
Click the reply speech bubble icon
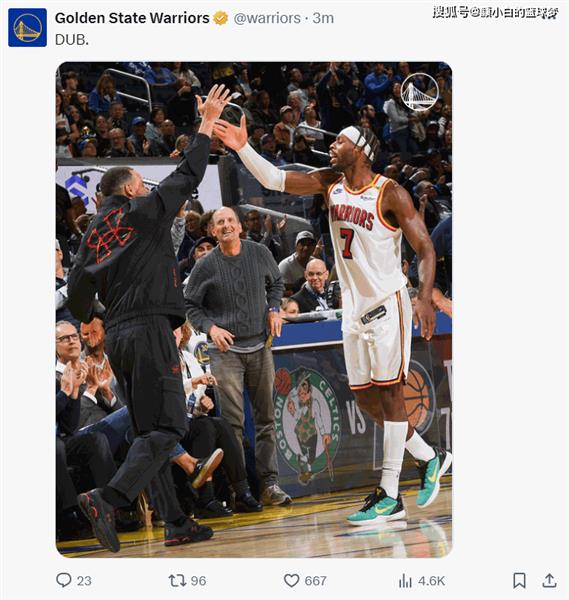tap(64, 580)
